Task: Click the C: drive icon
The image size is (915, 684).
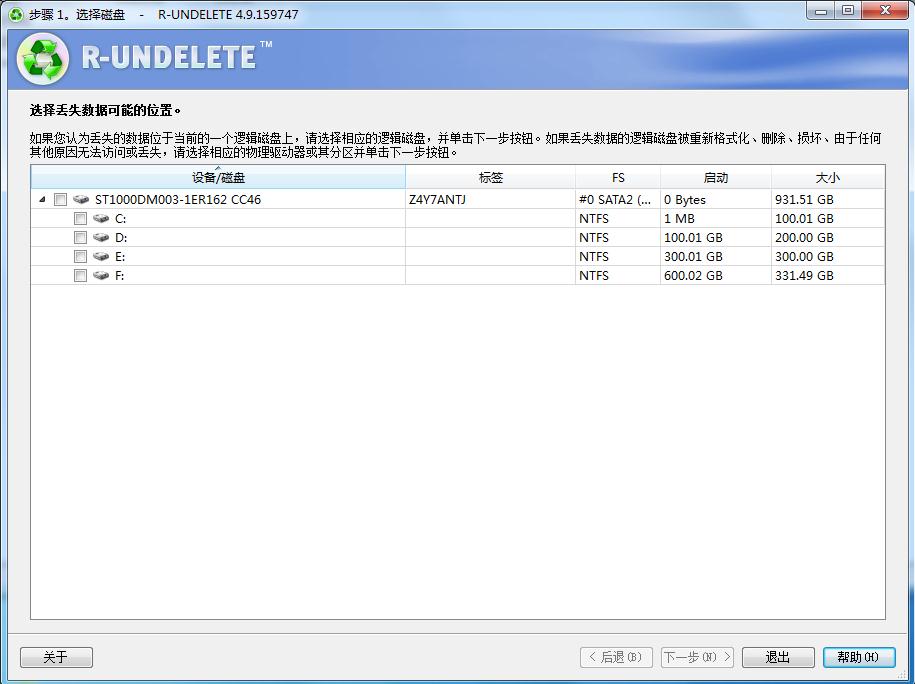Action: 101,219
